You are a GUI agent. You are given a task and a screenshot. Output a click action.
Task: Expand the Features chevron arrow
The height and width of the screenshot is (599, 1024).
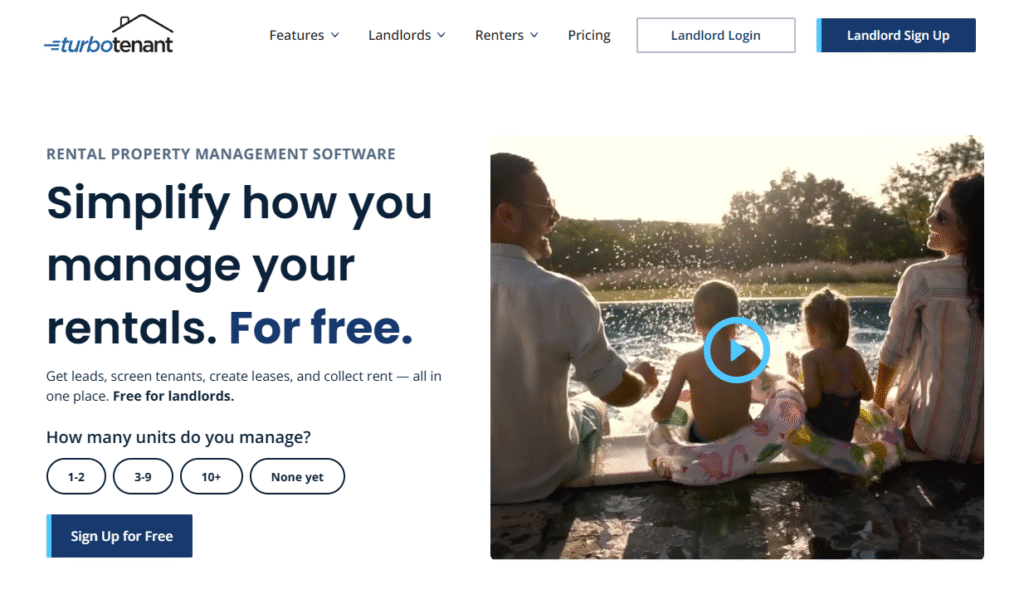click(335, 35)
